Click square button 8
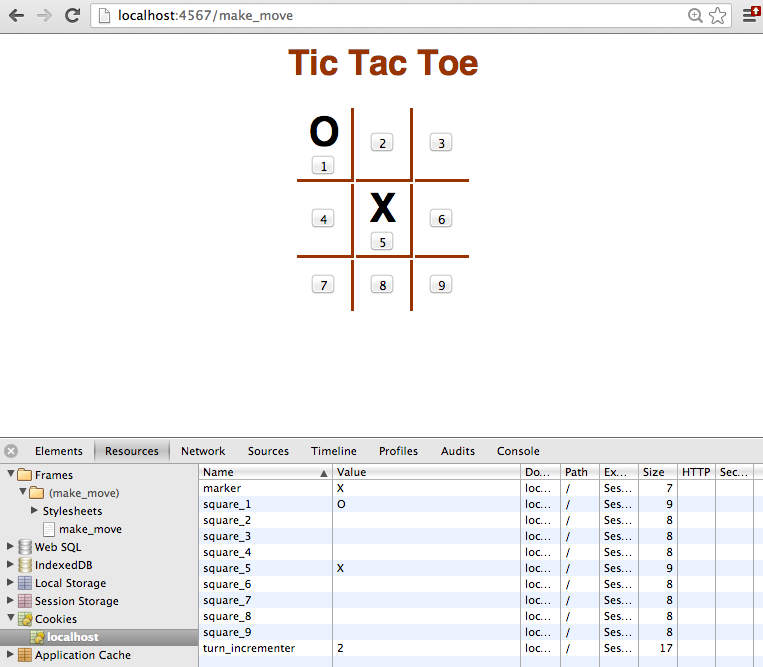763x667 pixels. [x=382, y=285]
